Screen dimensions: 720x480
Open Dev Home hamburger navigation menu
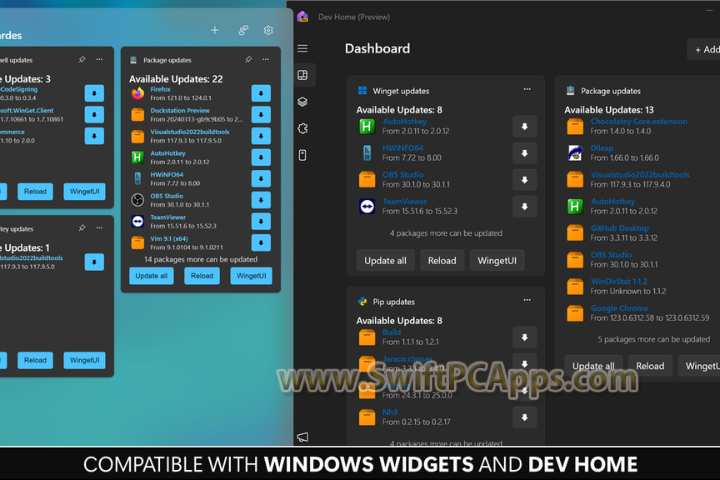coord(303,48)
